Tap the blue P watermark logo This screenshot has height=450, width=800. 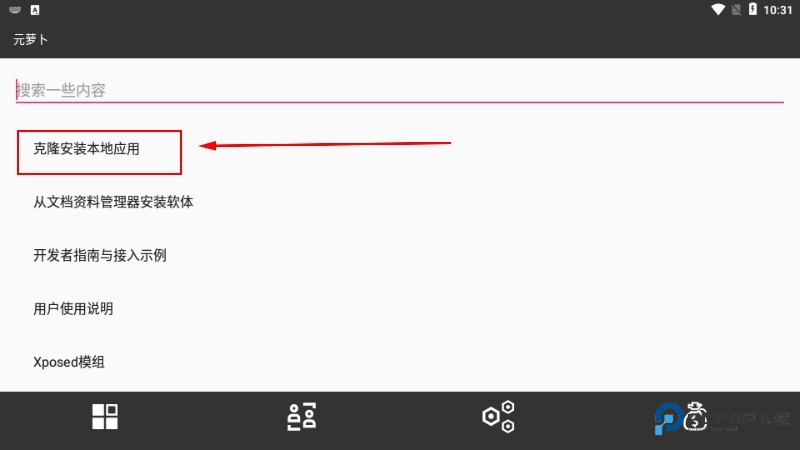click(x=668, y=418)
